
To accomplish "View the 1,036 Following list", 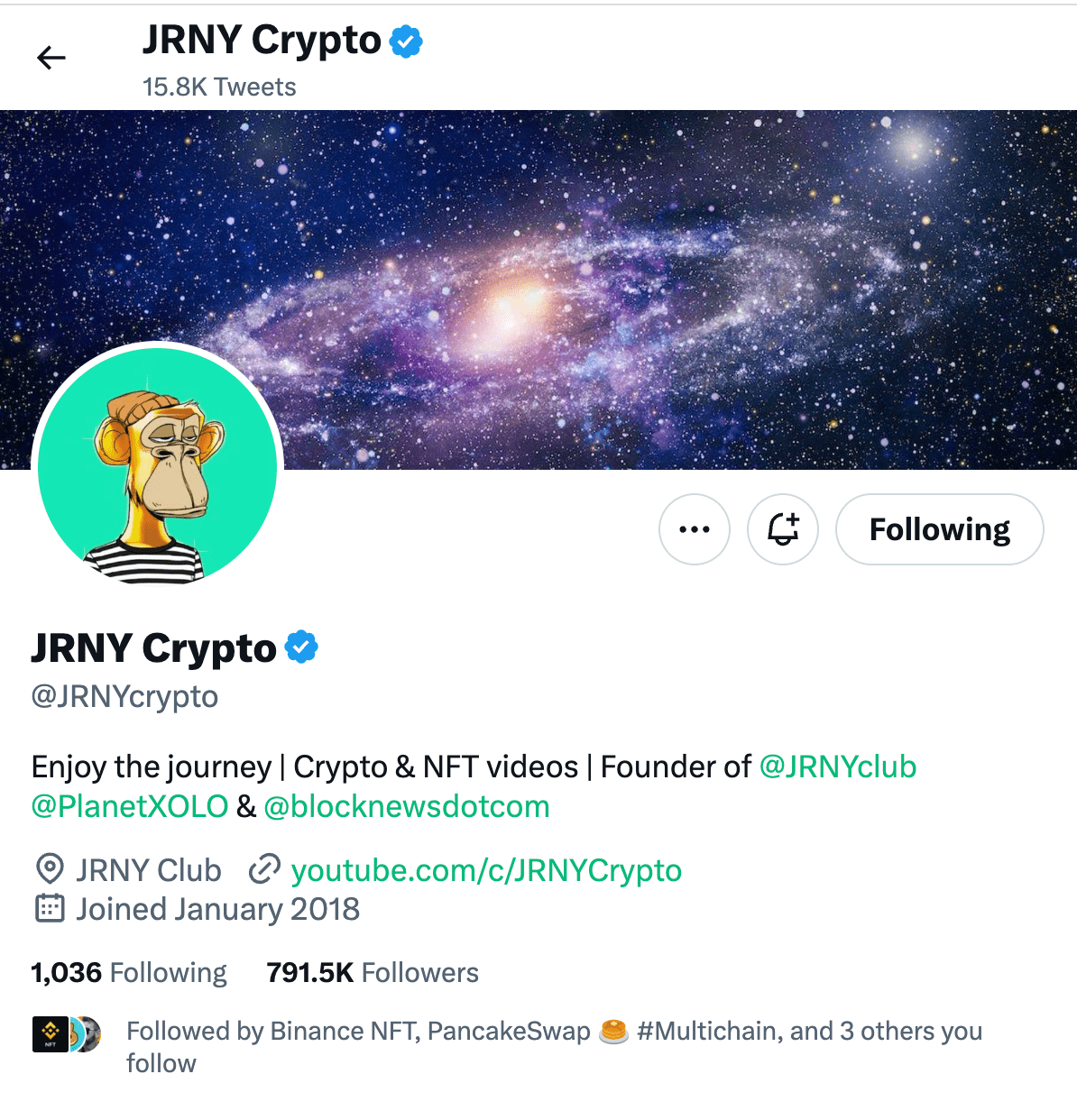I will click(x=129, y=972).
